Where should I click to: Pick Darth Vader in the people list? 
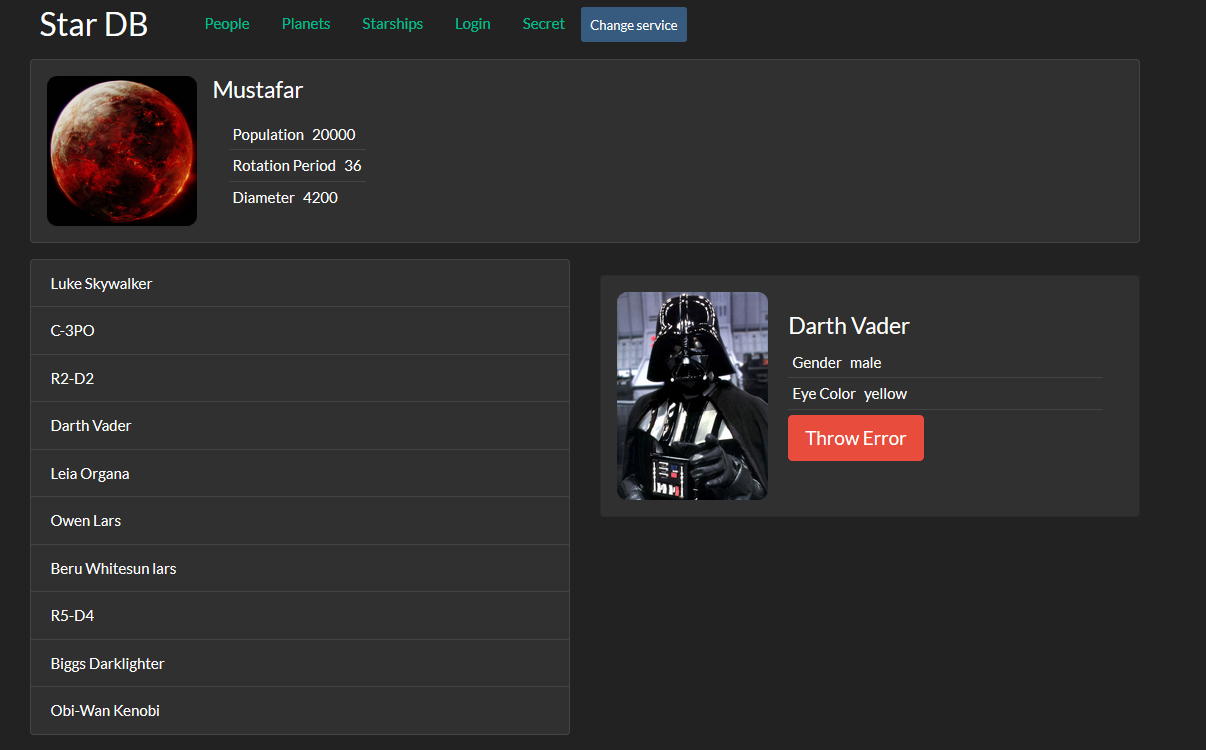[300, 426]
